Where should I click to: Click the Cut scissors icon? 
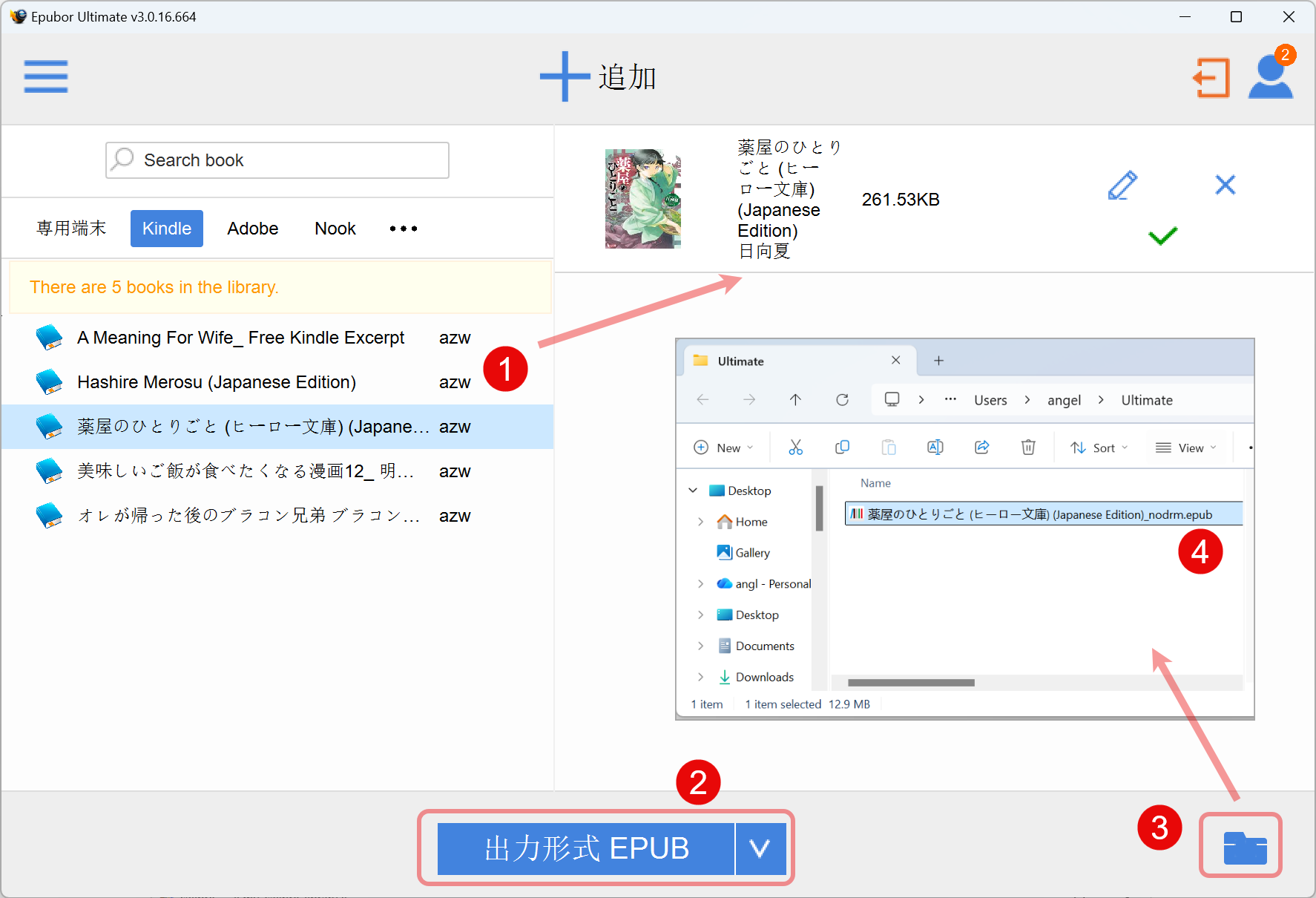[795, 448]
